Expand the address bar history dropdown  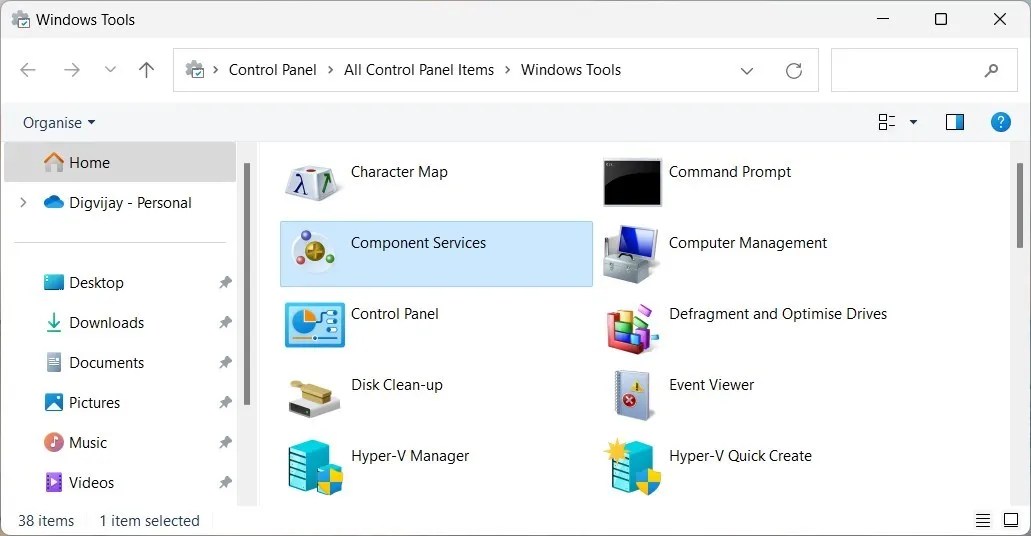tap(746, 70)
